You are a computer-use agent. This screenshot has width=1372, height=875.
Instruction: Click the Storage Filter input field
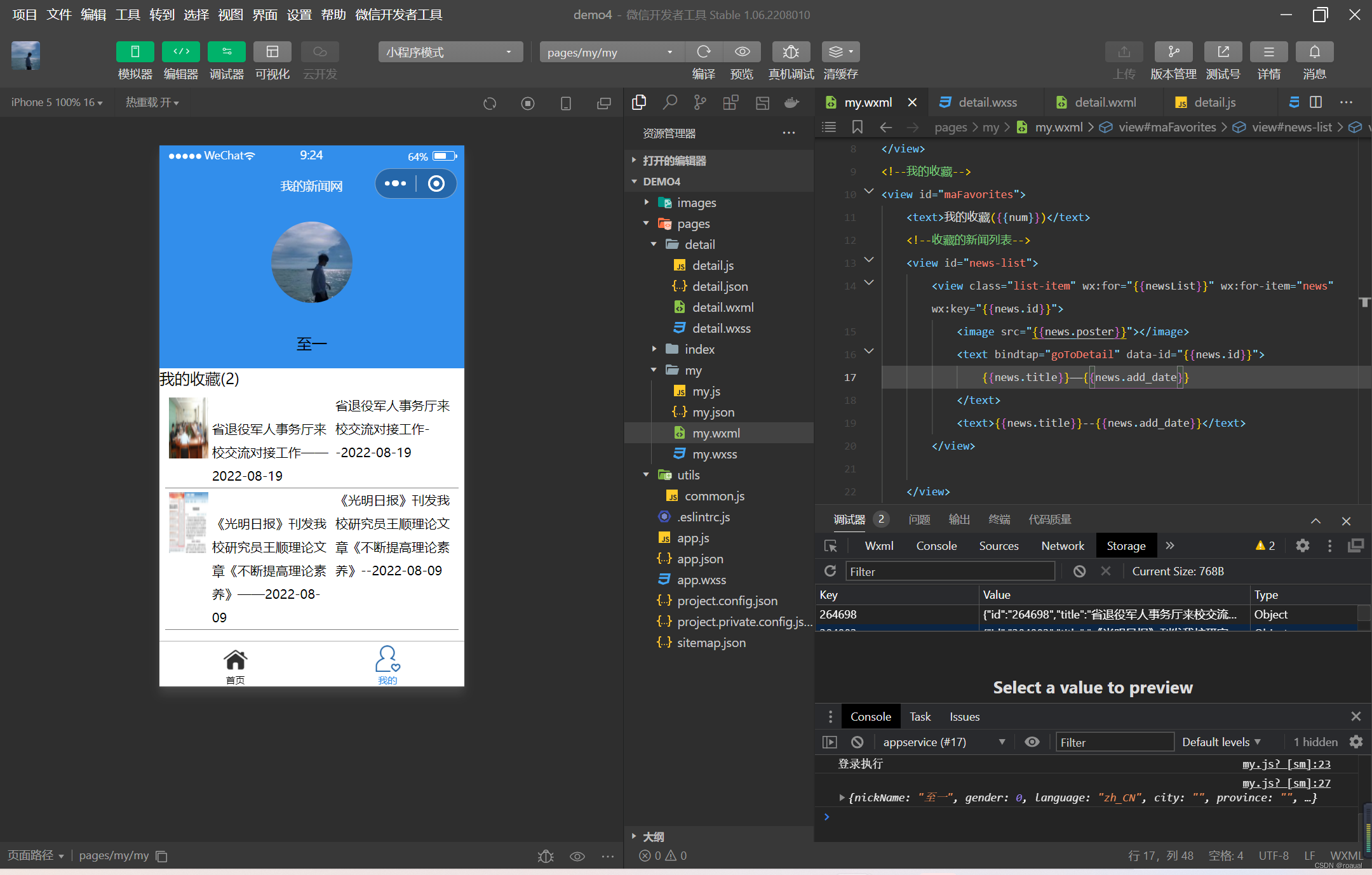click(x=950, y=571)
